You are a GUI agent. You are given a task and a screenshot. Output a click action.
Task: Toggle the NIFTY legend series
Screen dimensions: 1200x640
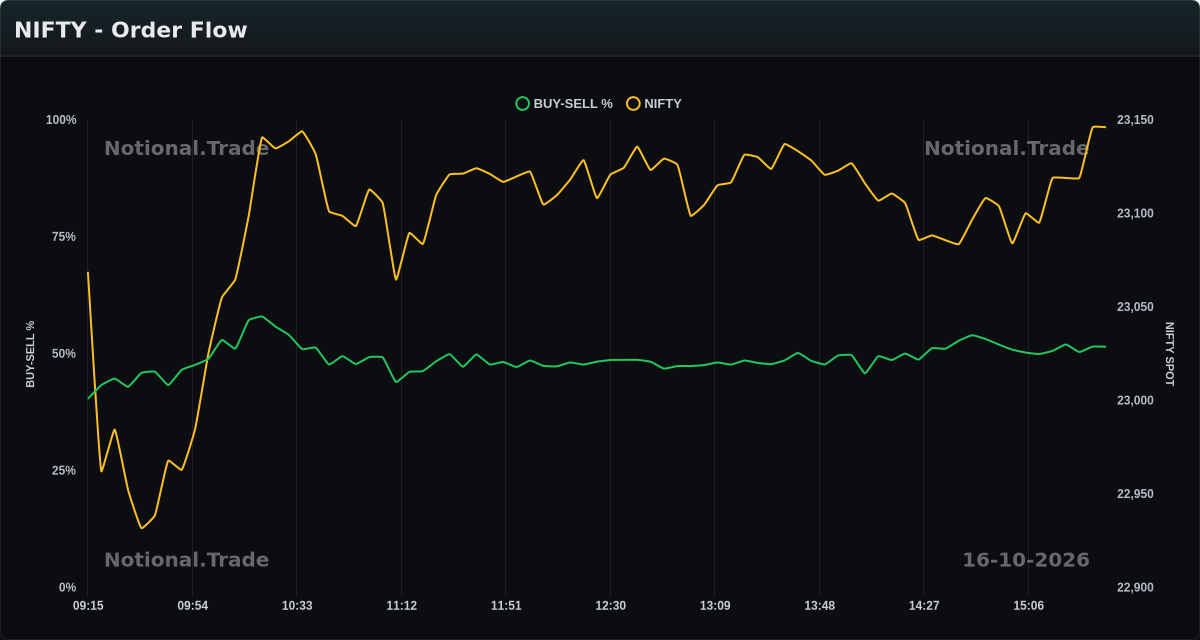[x=654, y=103]
